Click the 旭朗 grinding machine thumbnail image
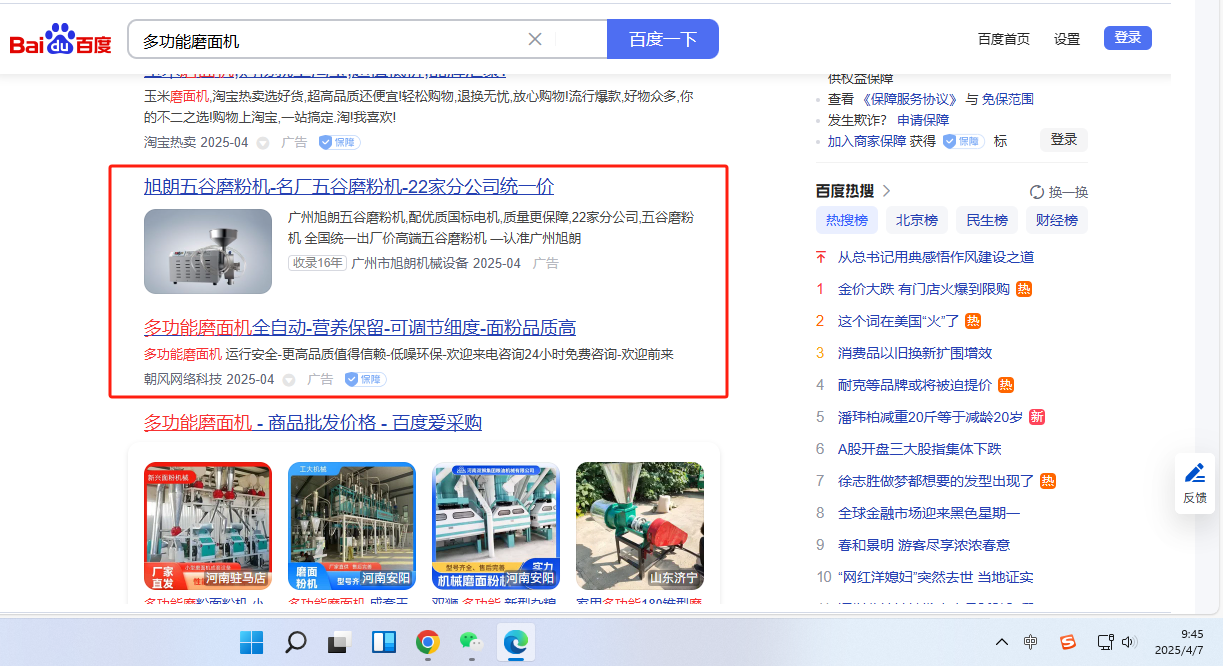 click(x=208, y=251)
